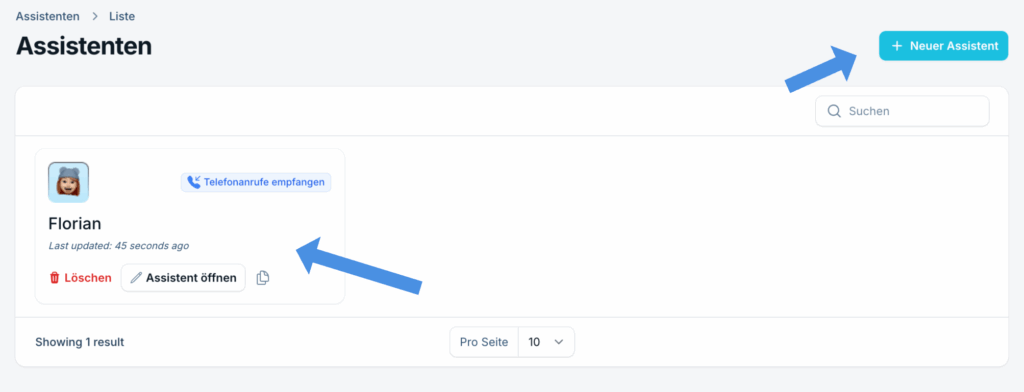Click the duplicate assistant copy icon
The height and width of the screenshot is (392, 1024).
263,278
